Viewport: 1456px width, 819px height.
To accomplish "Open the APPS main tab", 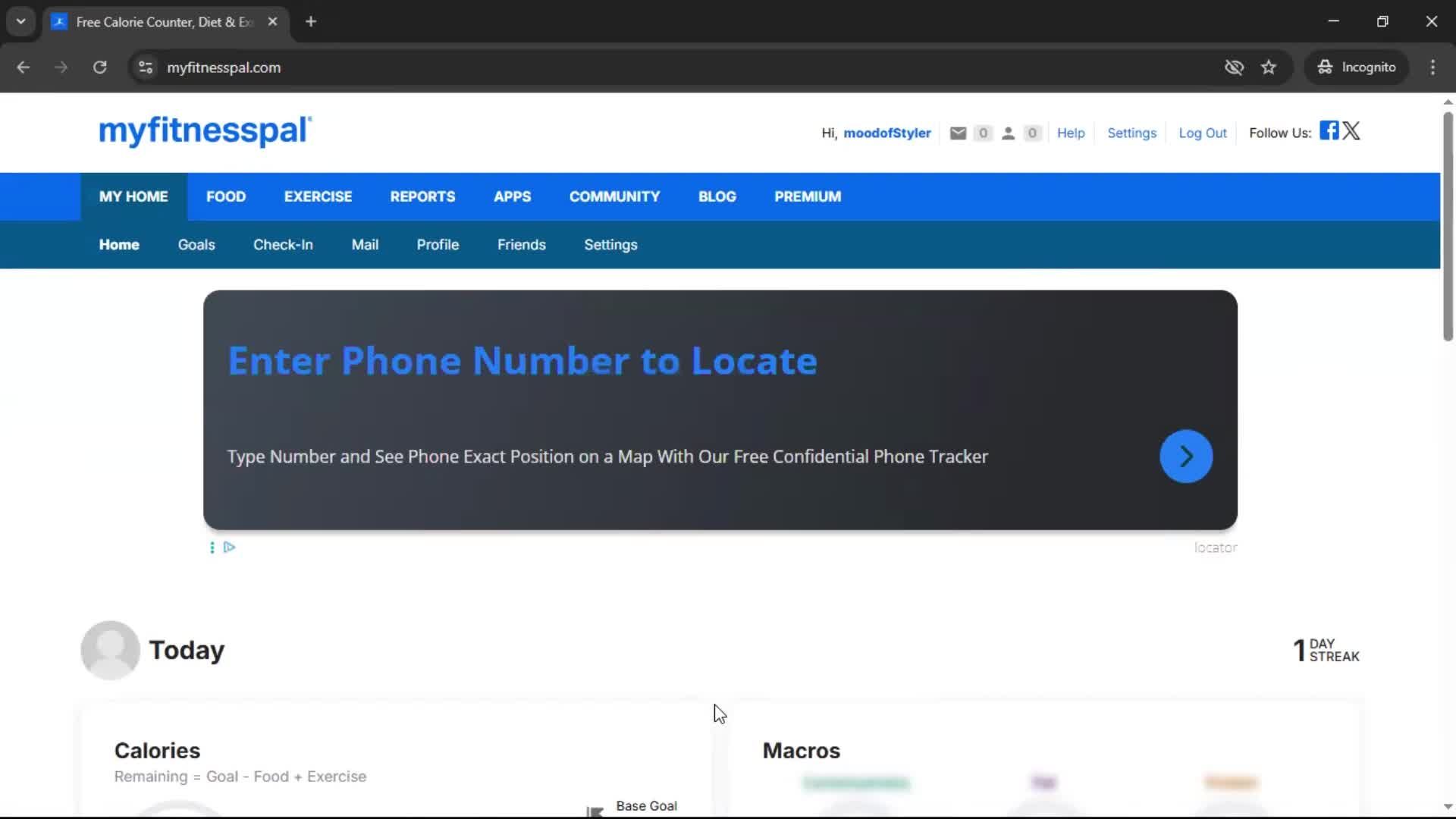I will tap(512, 196).
